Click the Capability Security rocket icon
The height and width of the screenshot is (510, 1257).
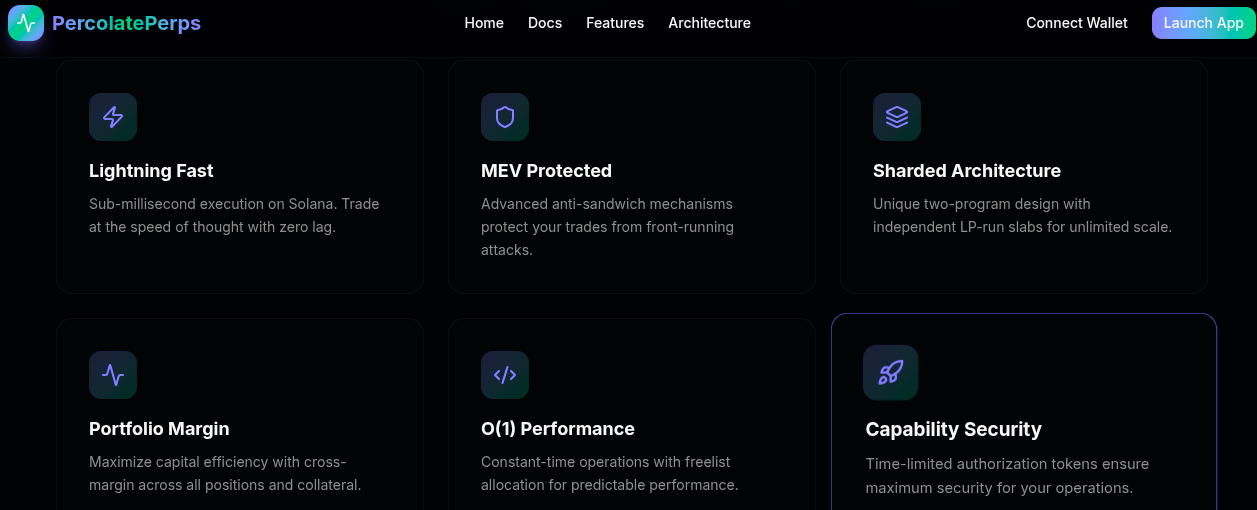pyautogui.click(x=890, y=373)
